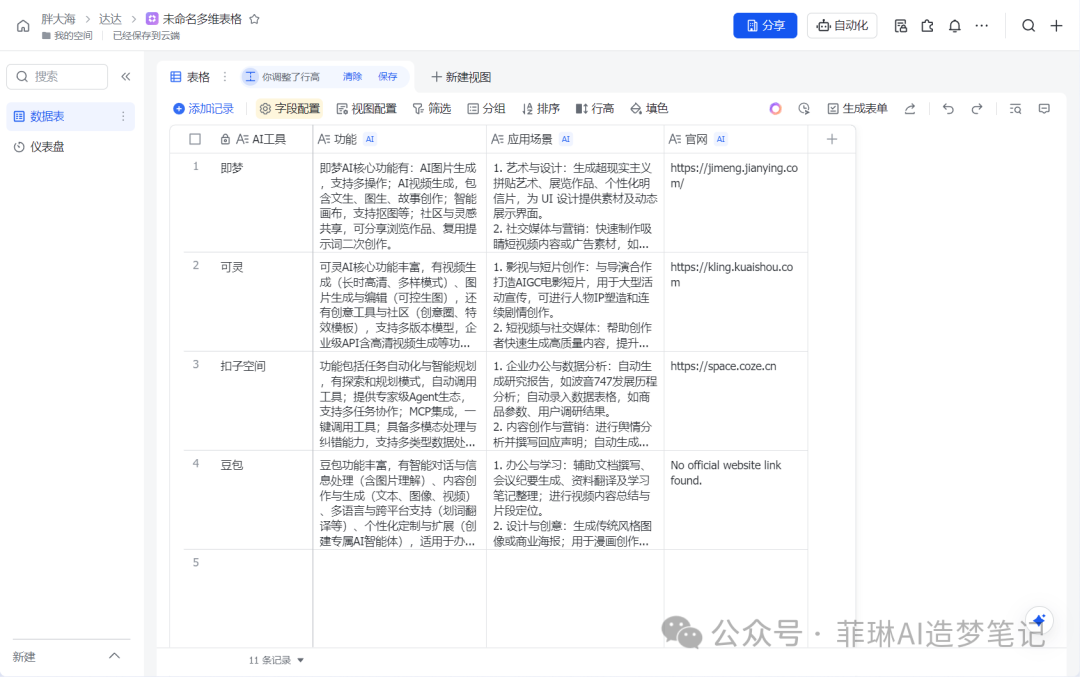The width and height of the screenshot is (1080, 677).
Task: Open the 分享 share button
Action: [765, 25]
